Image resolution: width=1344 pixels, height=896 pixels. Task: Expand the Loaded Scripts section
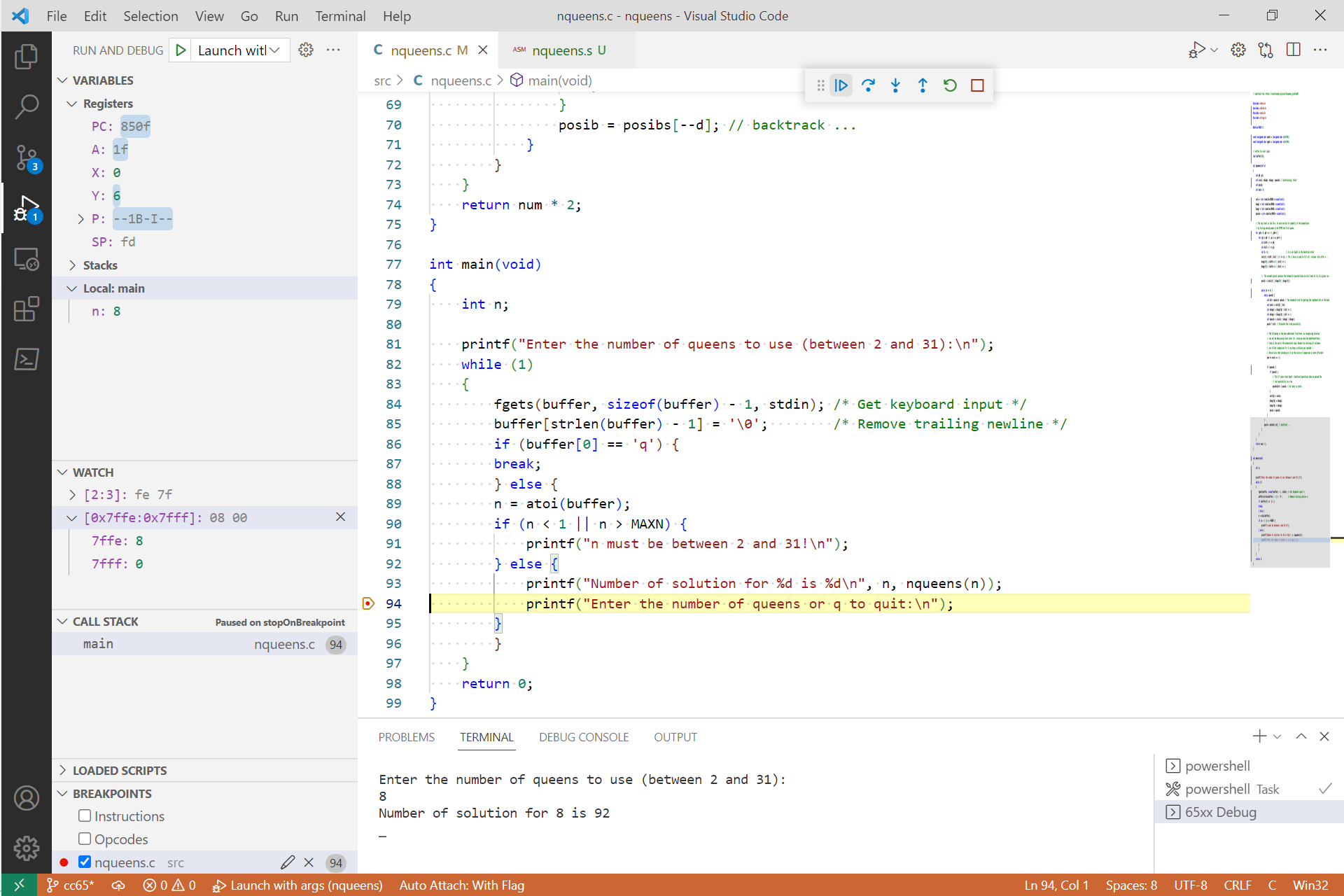[x=119, y=770]
